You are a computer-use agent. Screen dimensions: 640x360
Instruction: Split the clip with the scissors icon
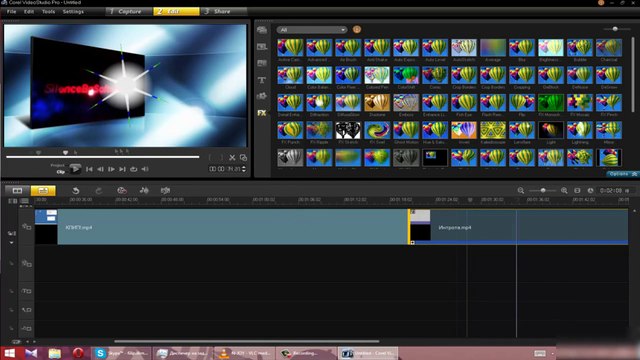click(232, 158)
